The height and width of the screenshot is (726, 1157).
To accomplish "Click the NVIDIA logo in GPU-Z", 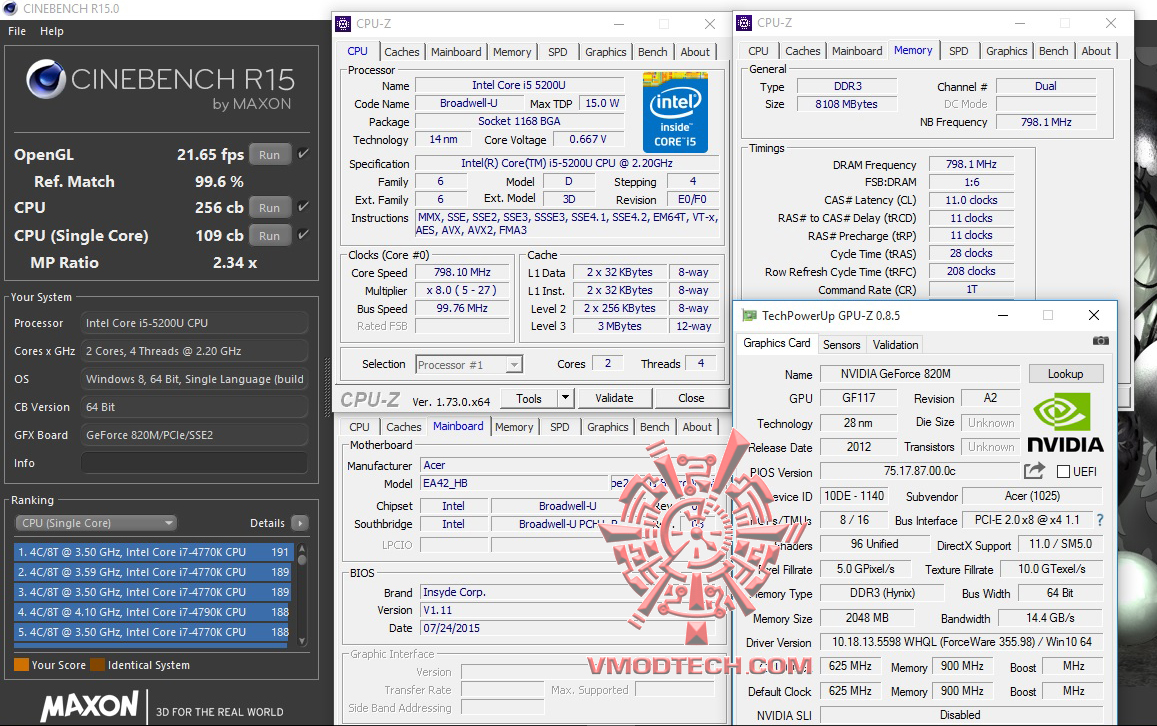I will point(1065,422).
